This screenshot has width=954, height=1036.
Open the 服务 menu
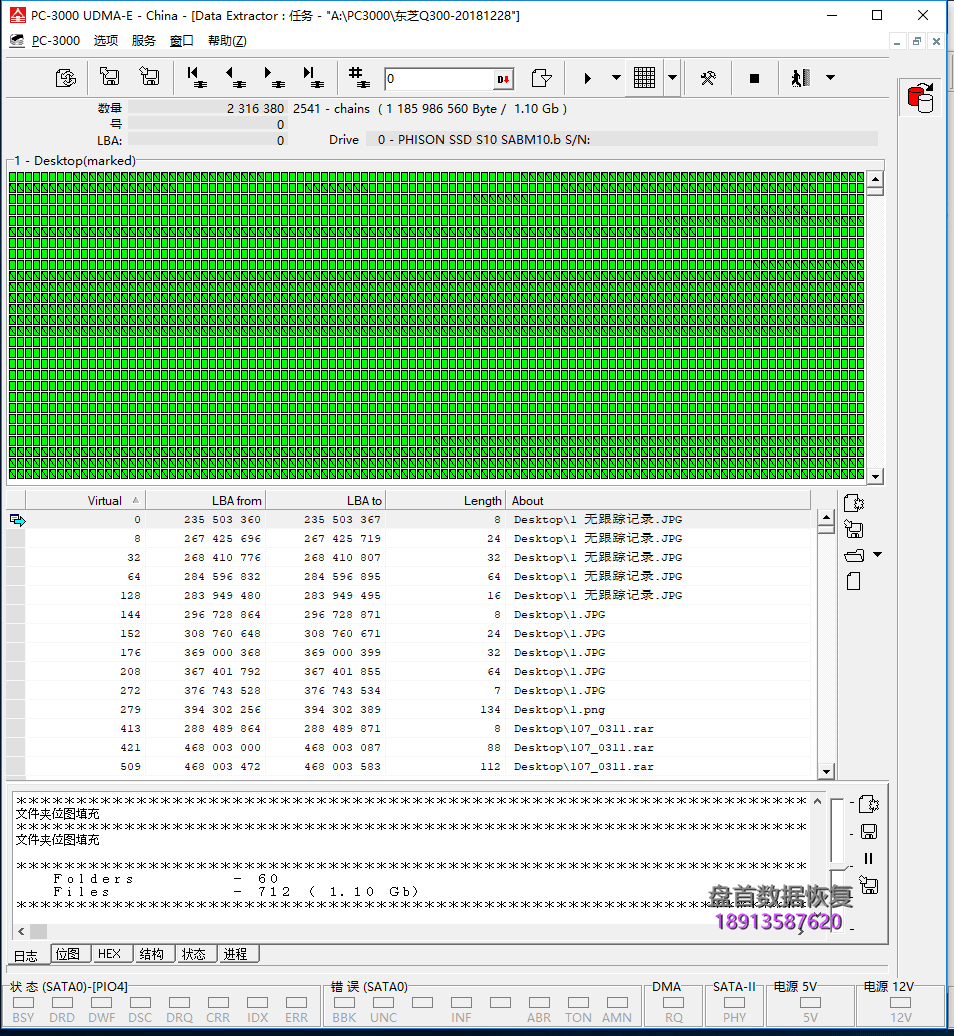click(x=143, y=40)
